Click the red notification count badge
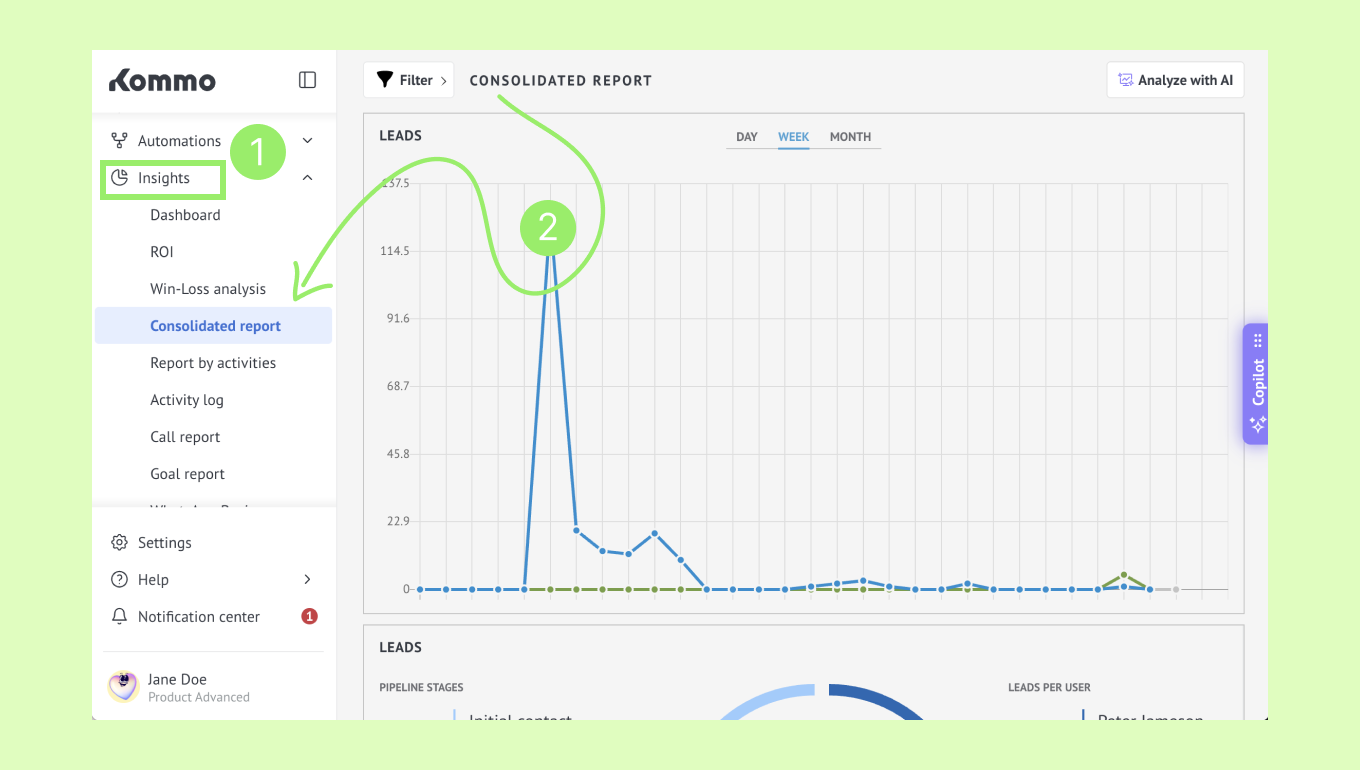This screenshot has width=1360, height=770. [310, 617]
